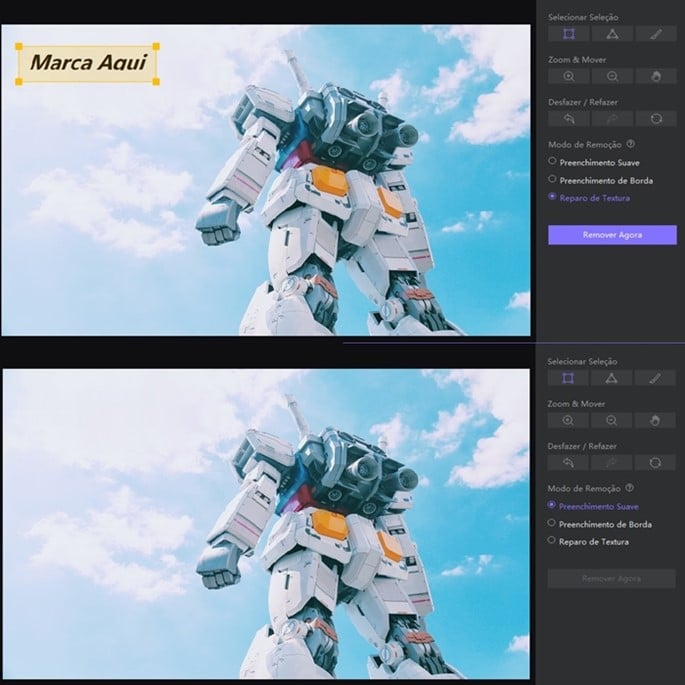This screenshot has width=685, height=685.
Task: Pick the brush selection tool in upper panel
Action: point(656,34)
